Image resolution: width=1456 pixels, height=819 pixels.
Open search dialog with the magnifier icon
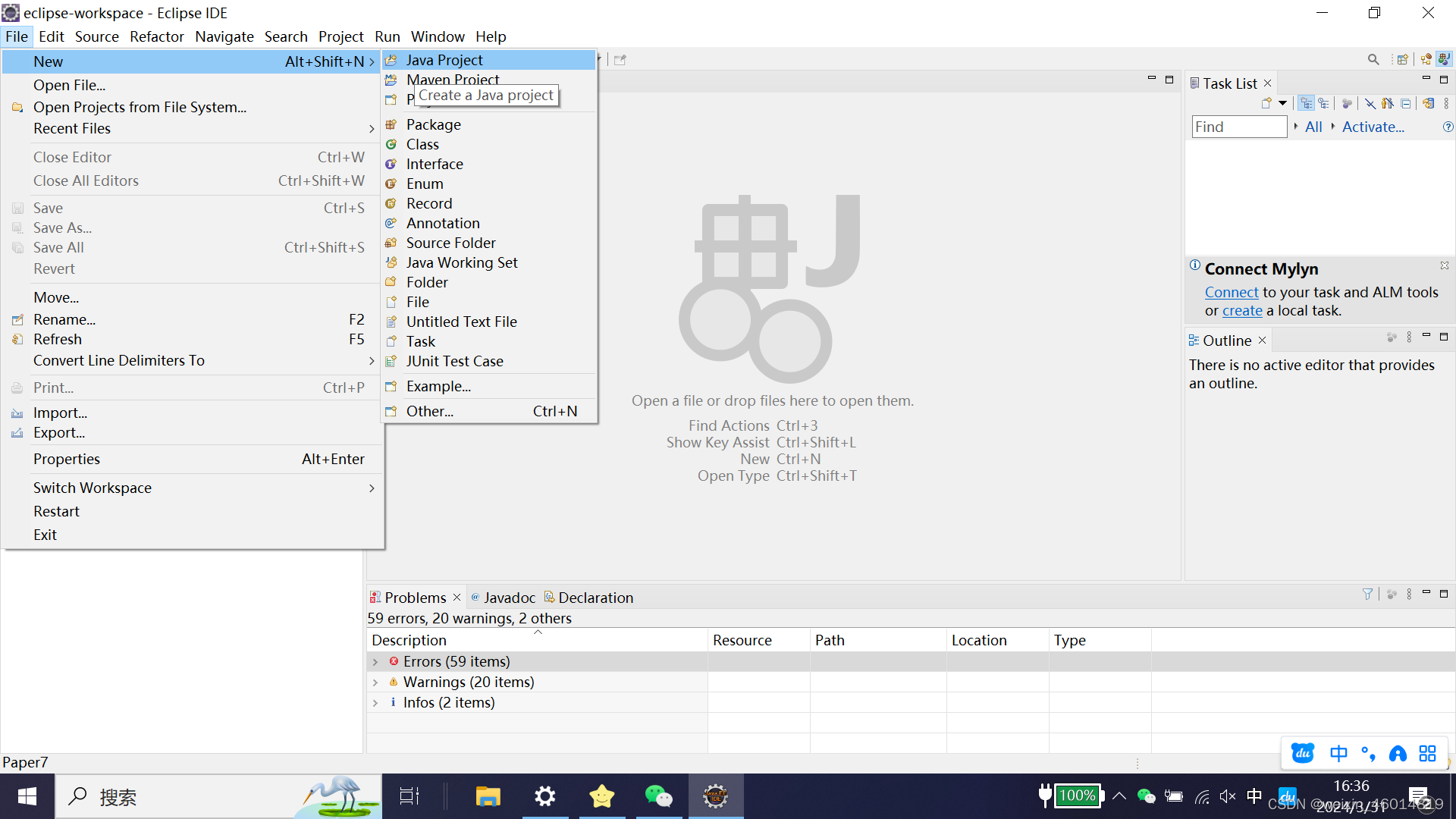click(1373, 58)
